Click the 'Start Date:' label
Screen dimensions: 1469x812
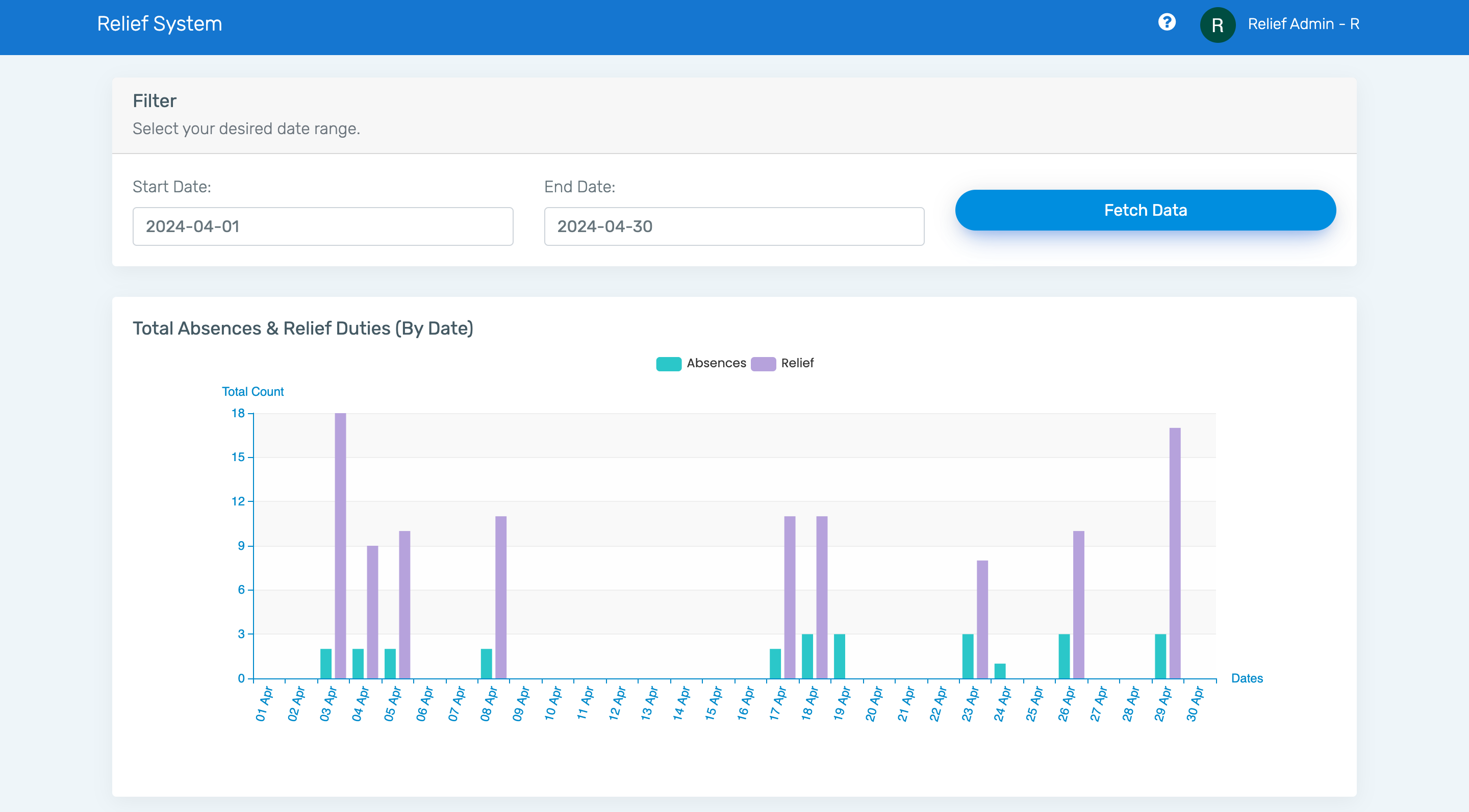pyautogui.click(x=172, y=187)
